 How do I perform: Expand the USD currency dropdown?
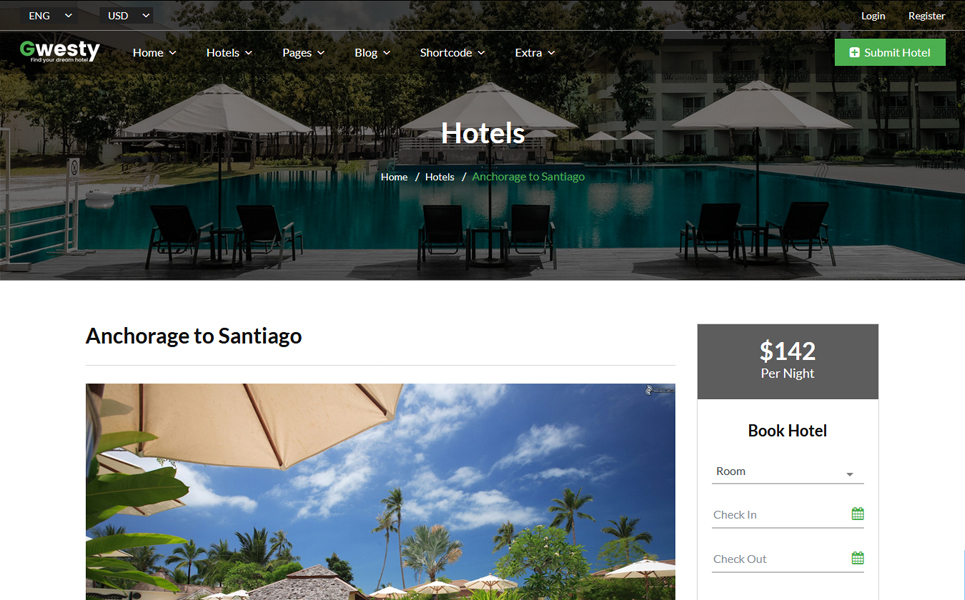tap(127, 15)
